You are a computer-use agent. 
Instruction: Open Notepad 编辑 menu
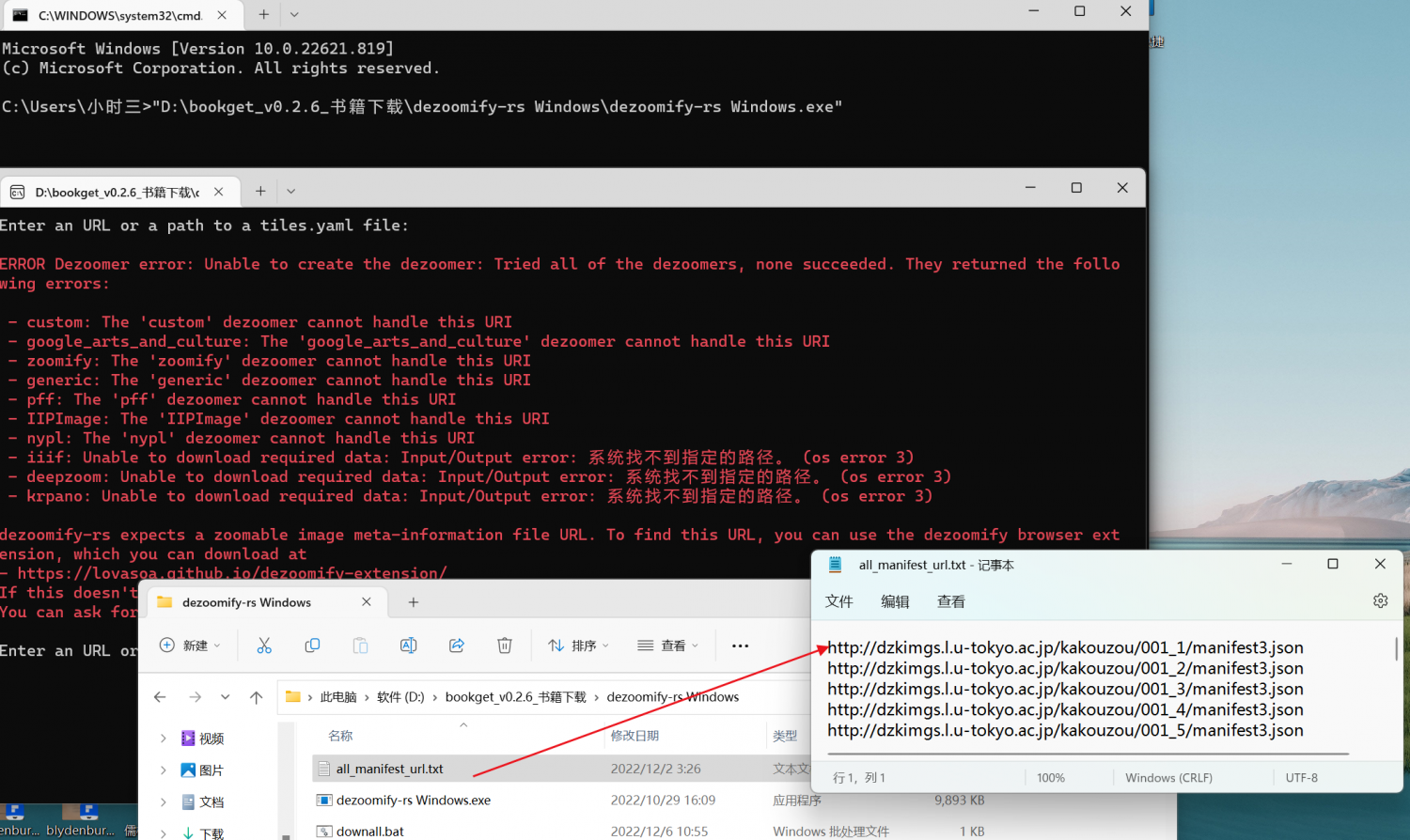pos(895,601)
